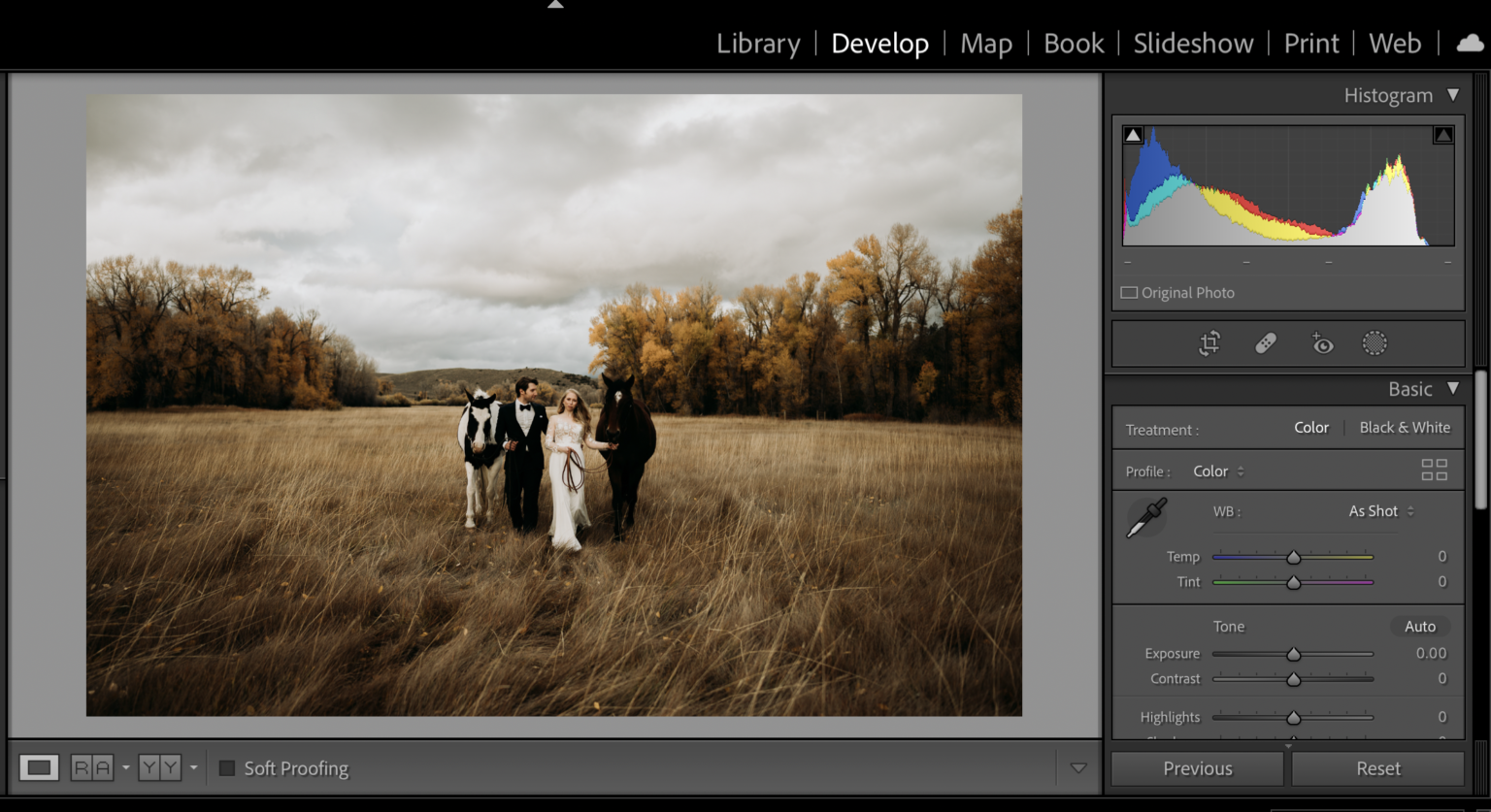Open the Masking tool
The width and height of the screenshot is (1491, 812).
(x=1375, y=342)
